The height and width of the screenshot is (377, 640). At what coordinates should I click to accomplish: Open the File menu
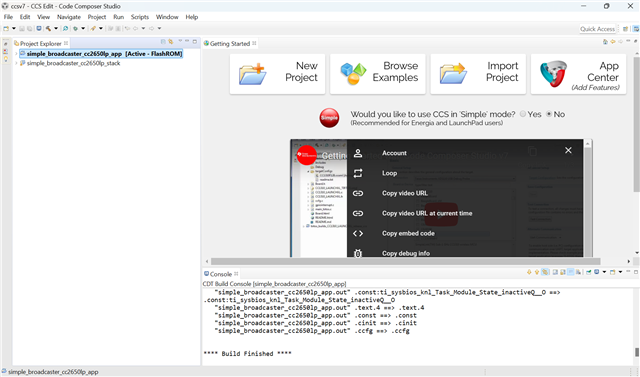point(8,17)
